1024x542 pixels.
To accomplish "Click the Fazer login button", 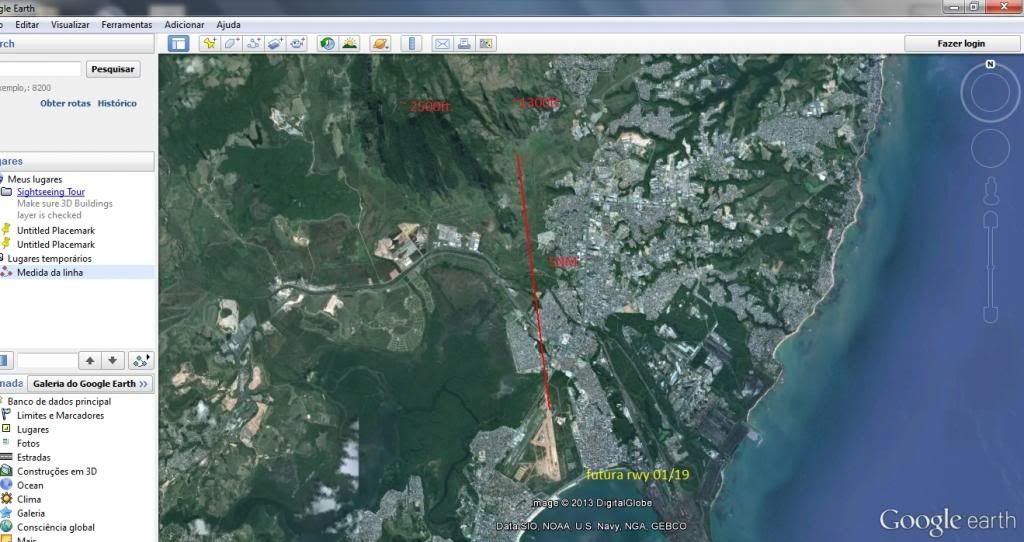I will click(961, 44).
